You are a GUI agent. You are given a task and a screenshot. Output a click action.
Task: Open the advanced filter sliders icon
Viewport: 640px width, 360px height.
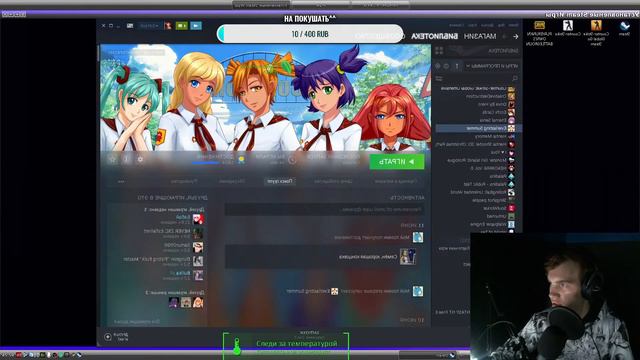[x=439, y=78]
